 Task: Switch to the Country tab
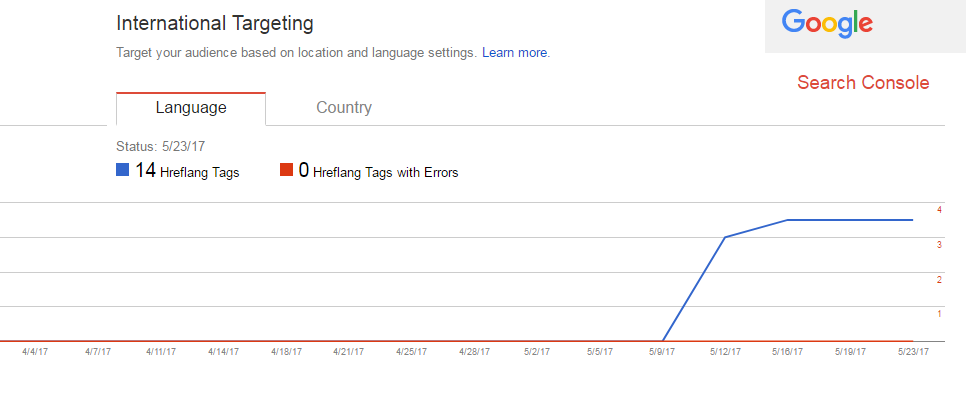coord(344,108)
